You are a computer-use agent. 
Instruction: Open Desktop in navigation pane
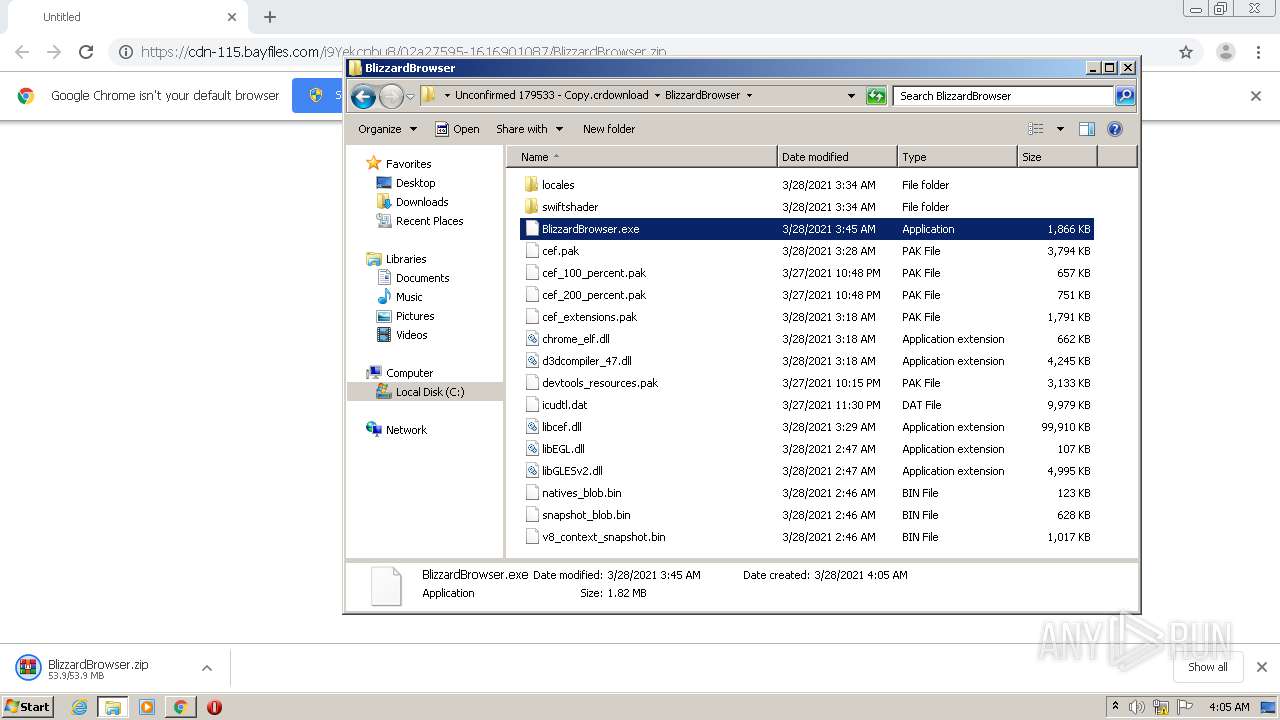click(x=415, y=183)
